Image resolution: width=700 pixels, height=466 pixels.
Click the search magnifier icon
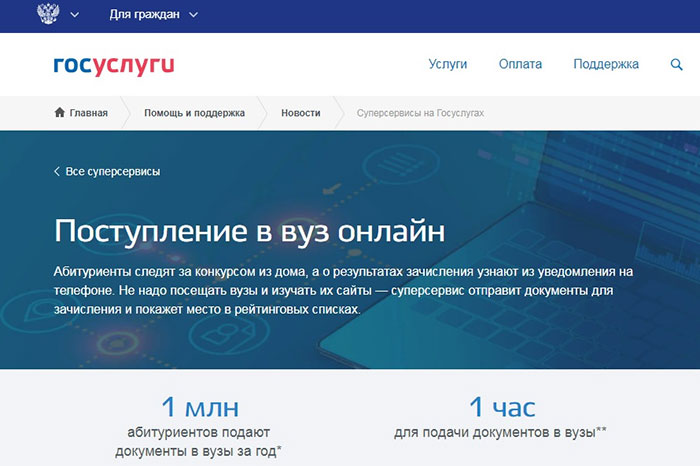tap(676, 65)
